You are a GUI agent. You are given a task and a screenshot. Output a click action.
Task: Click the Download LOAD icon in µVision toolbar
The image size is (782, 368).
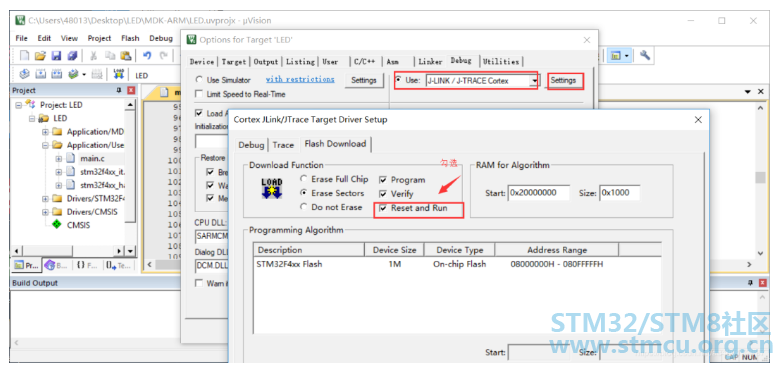(118, 75)
